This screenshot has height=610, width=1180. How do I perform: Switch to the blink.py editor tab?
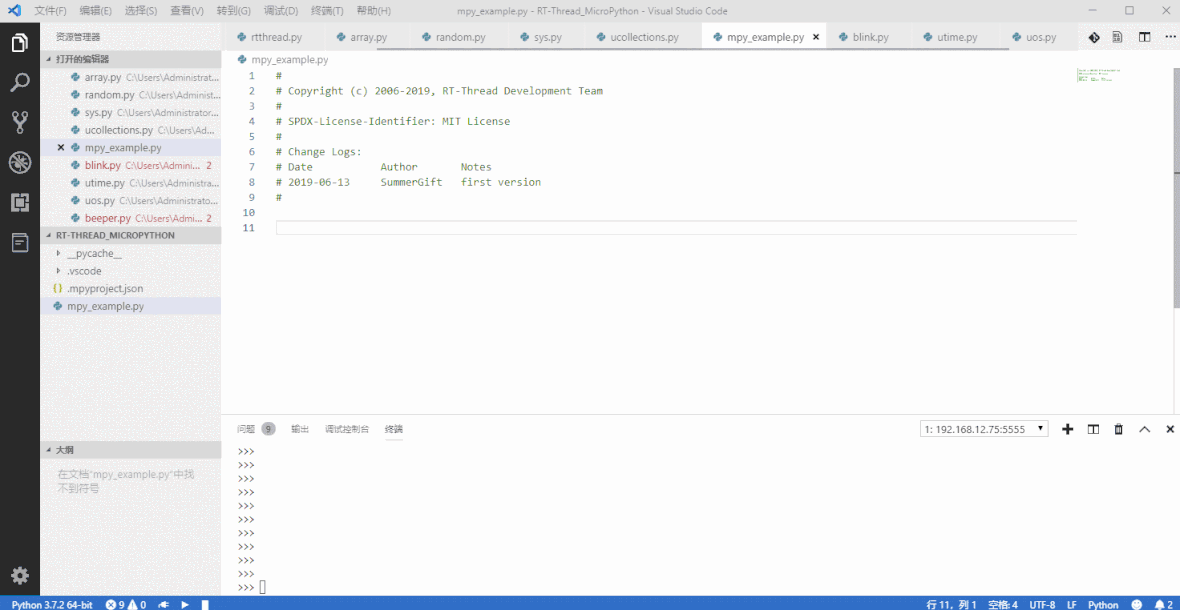point(870,35)
